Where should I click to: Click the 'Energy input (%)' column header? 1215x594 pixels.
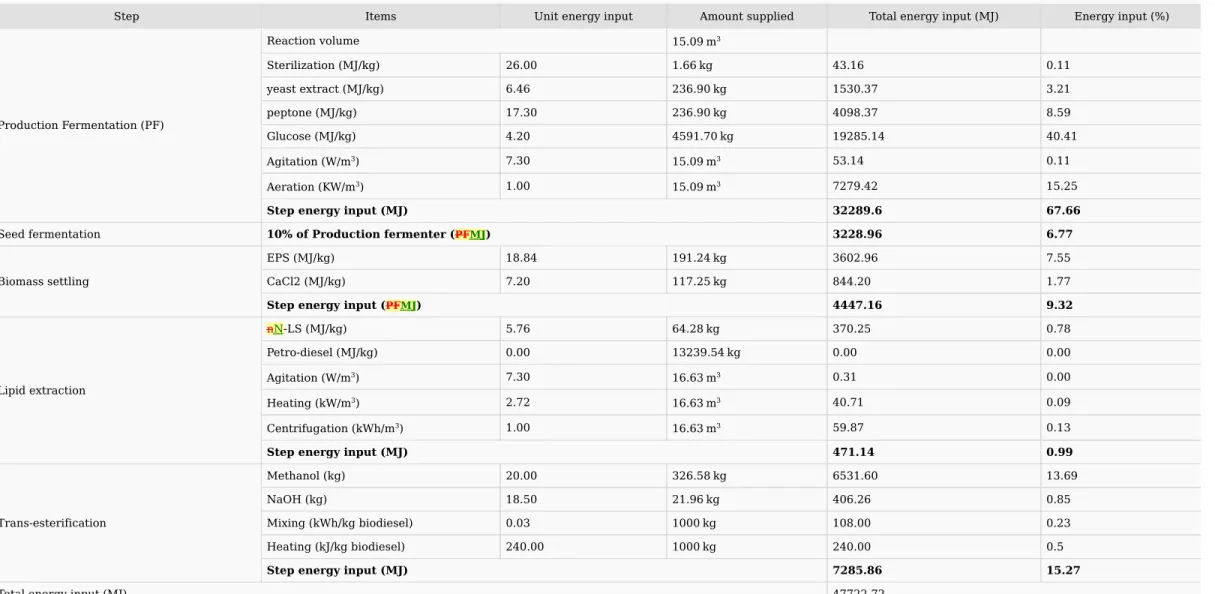1121,16
